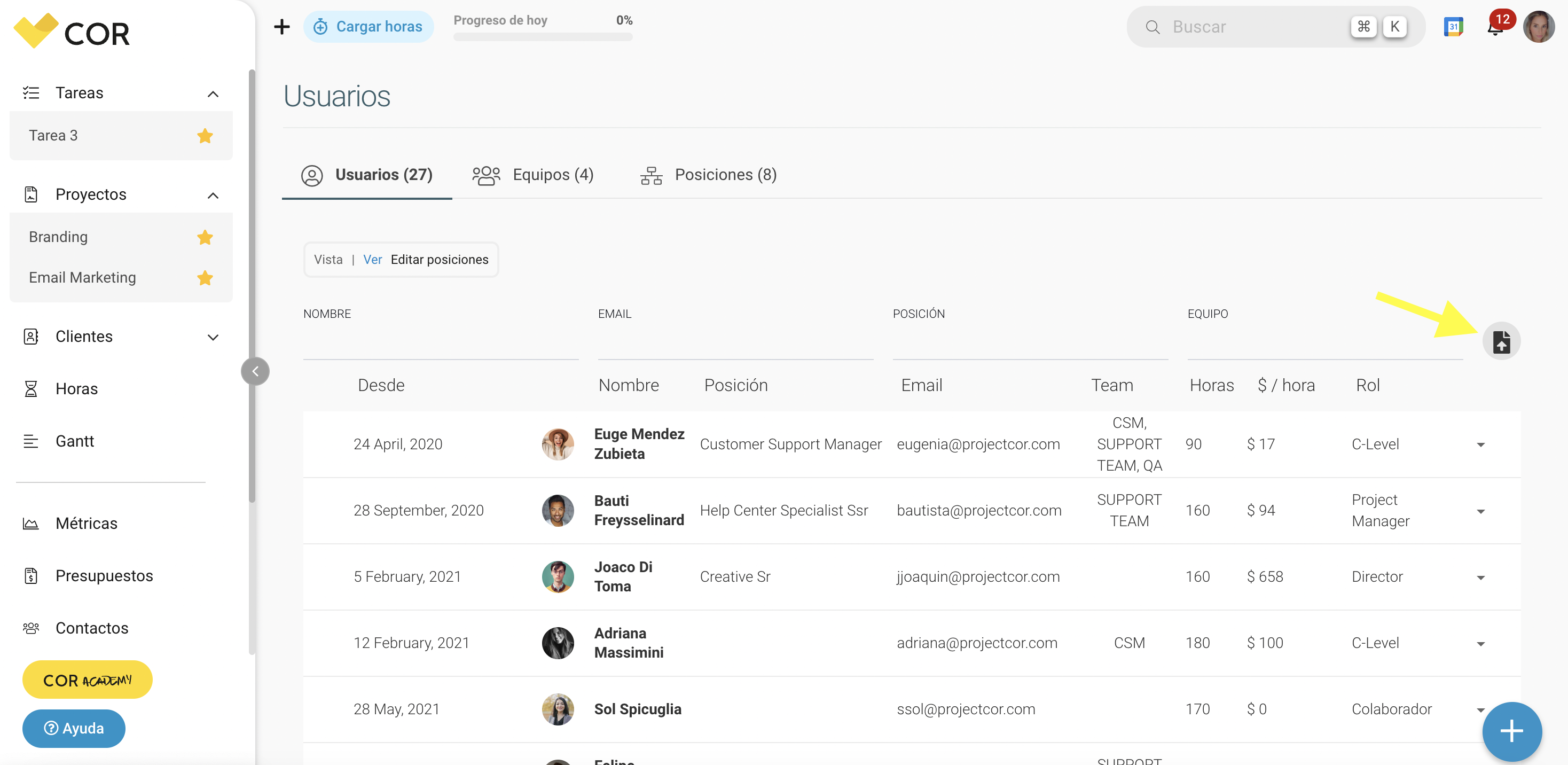Click Euge Mendez Zubieta's avatar
Image resolution: width=1568 pixels, height=765 pixels.
[558, 444]
